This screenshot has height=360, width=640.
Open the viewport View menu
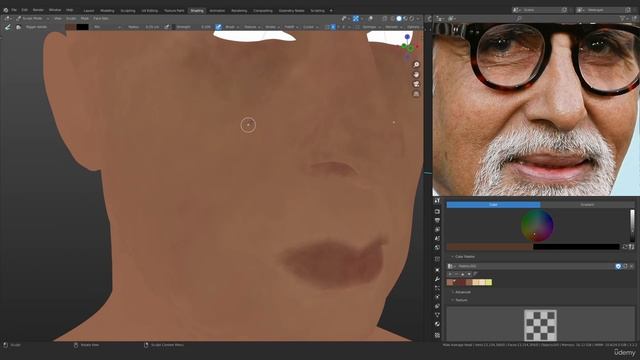58,18
